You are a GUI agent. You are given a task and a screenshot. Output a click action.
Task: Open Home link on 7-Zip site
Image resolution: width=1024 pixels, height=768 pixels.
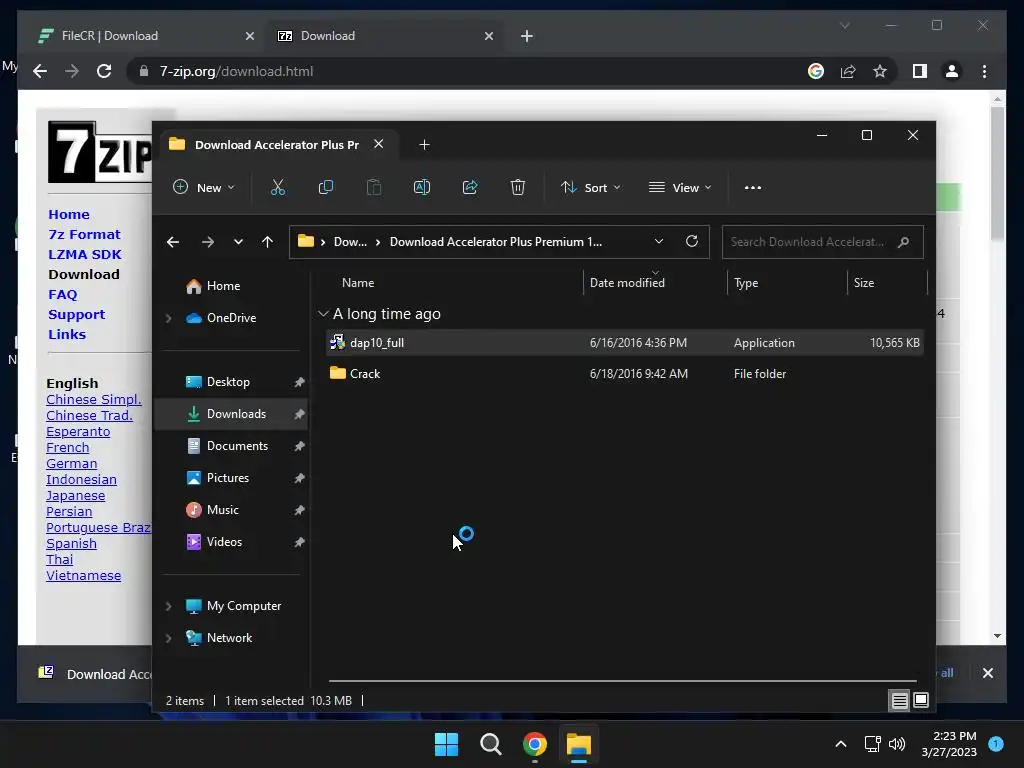[69, 214]
